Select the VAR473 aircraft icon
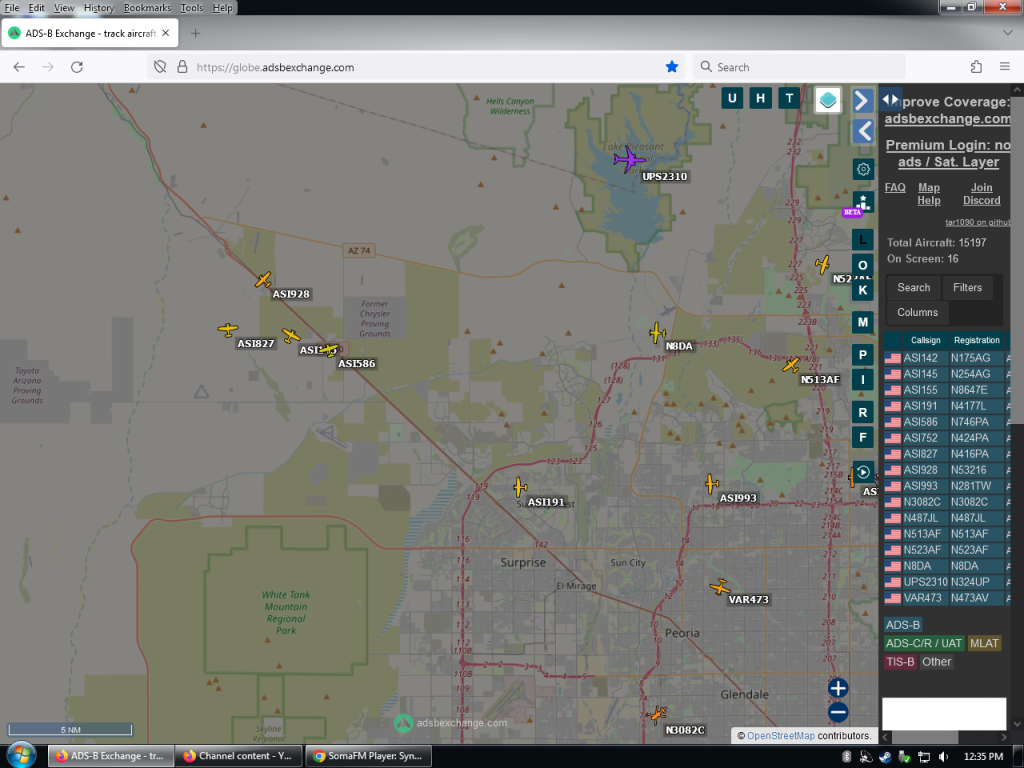 720,587
